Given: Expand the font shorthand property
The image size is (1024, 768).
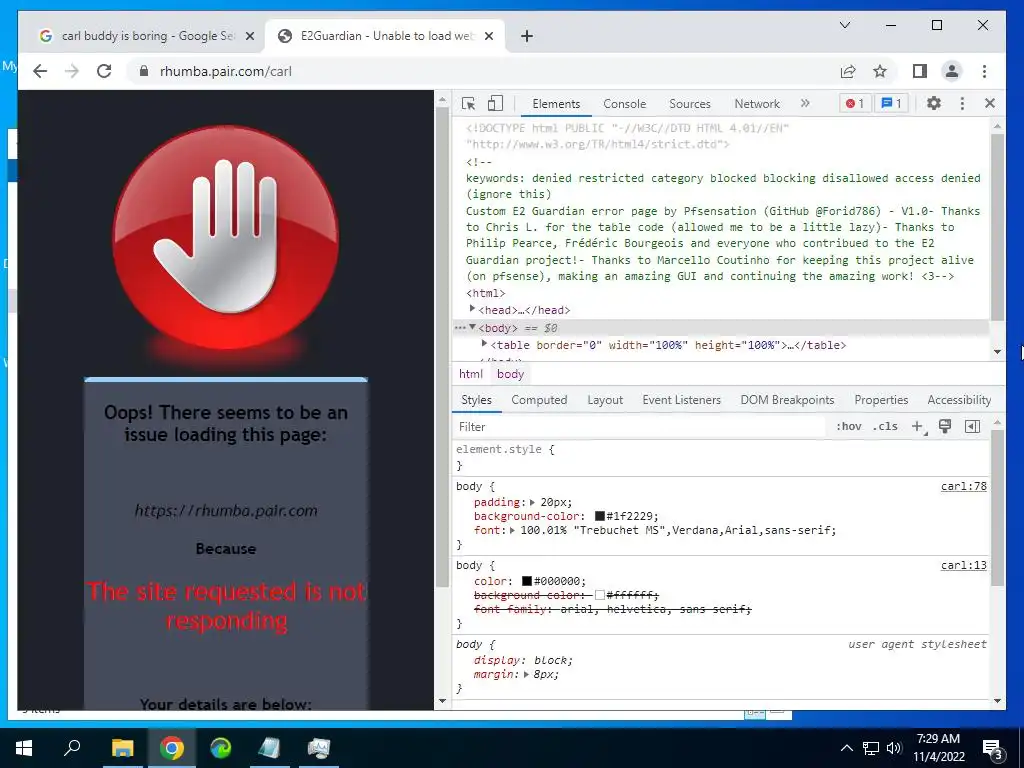Looking at the screenshot, I should click(x=512, y=530).
